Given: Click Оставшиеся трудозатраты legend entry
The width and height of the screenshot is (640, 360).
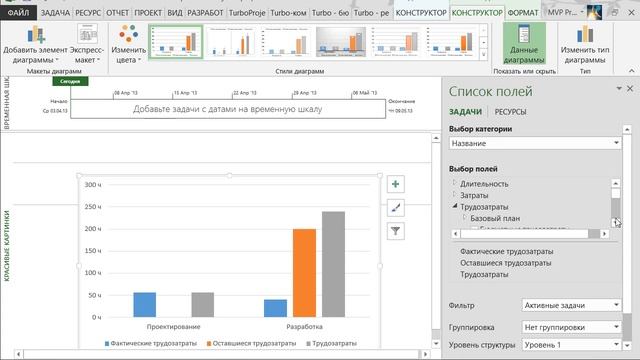Looking at the screenshot, I should [251, 343].
